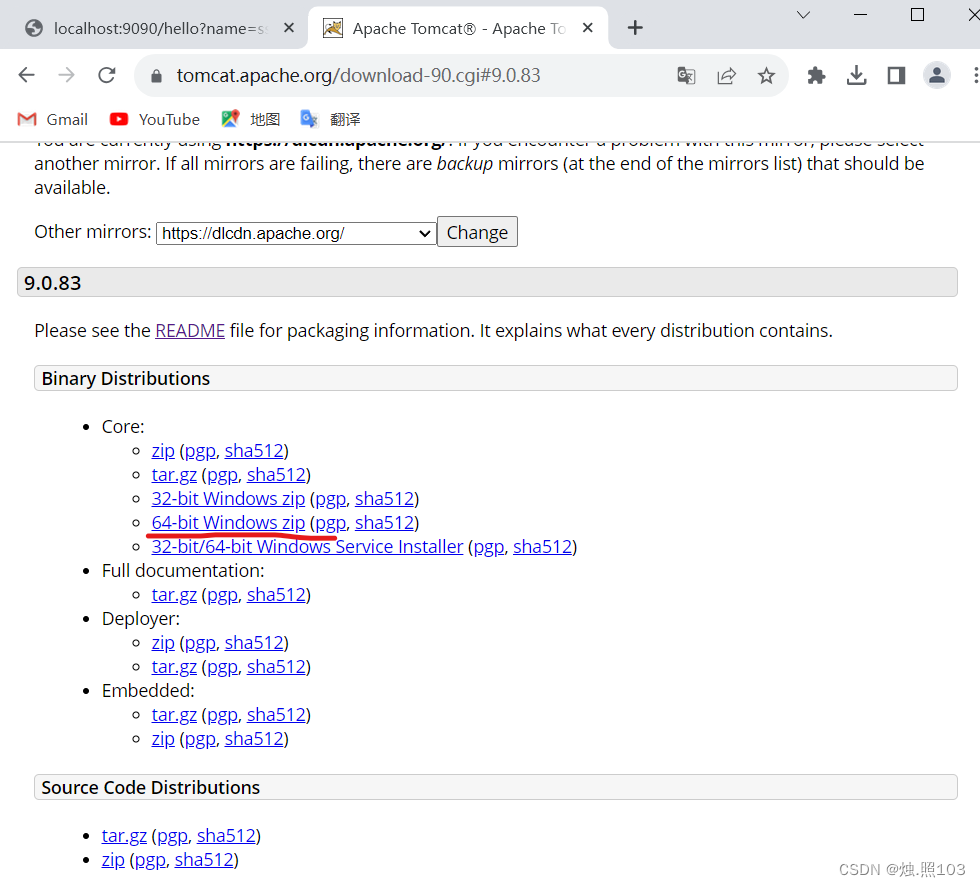Open 64-bit Windows zip sha512 link
Image resolution: width=980 pixels, height=887 pixels.
pos(384,523)
